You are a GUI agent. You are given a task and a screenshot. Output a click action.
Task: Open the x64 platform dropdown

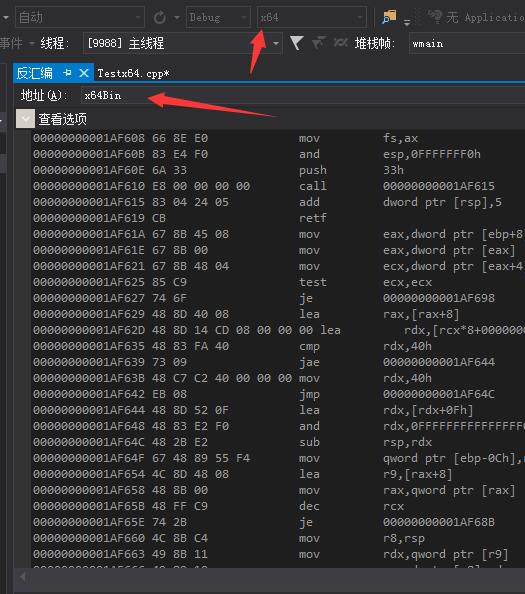[x=311, y=17]
